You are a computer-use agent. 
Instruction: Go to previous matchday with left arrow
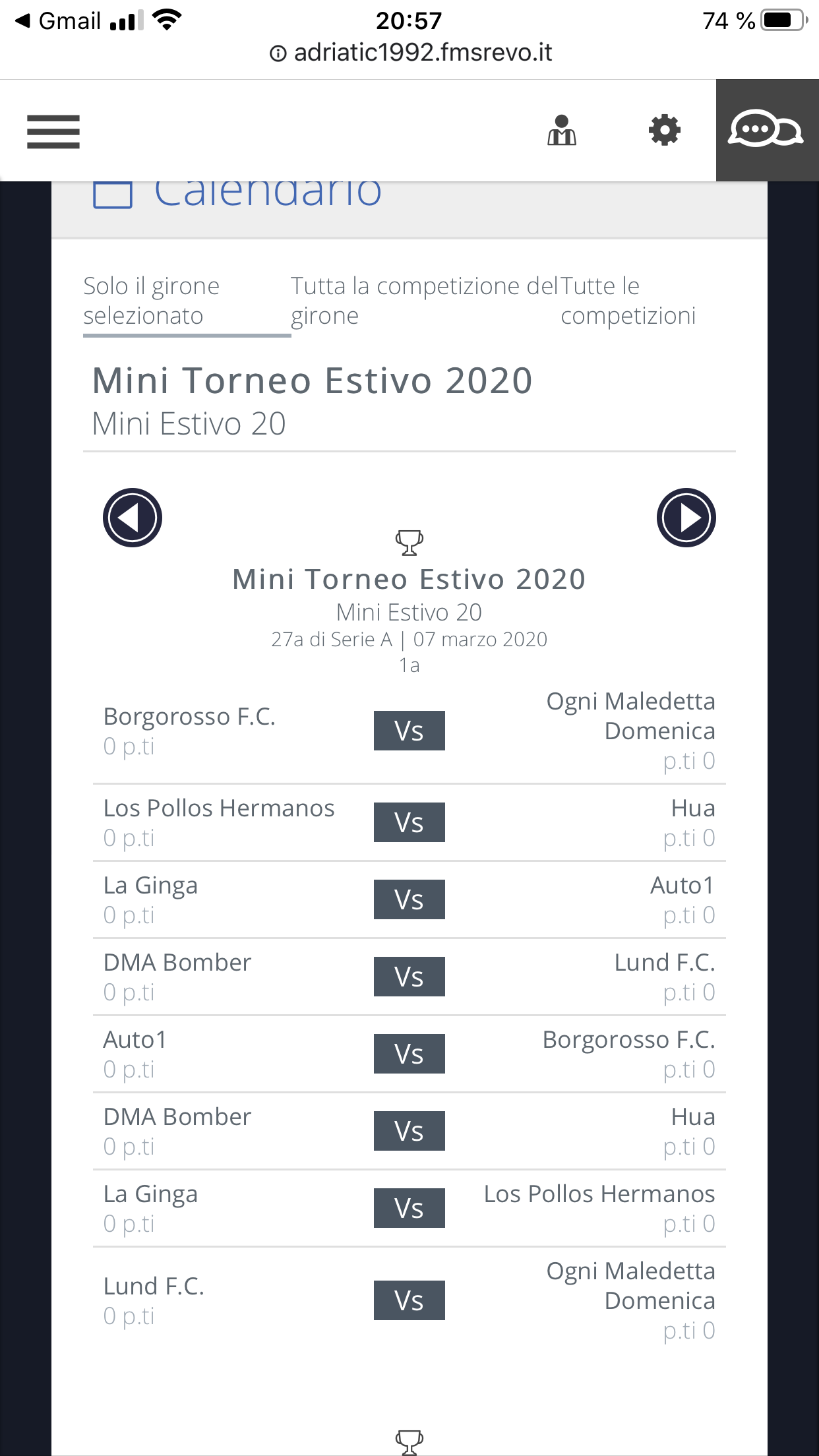[x=133, y=518]
